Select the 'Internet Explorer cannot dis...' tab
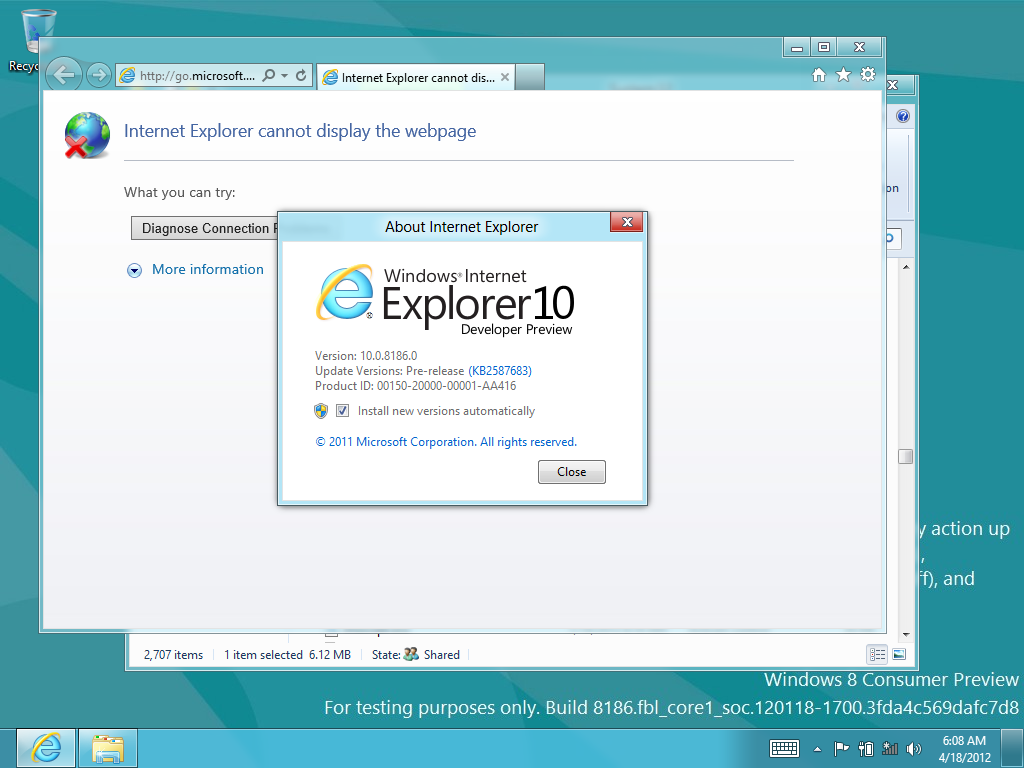Viewport: 1024px width, 768px height. click(416, 78)
